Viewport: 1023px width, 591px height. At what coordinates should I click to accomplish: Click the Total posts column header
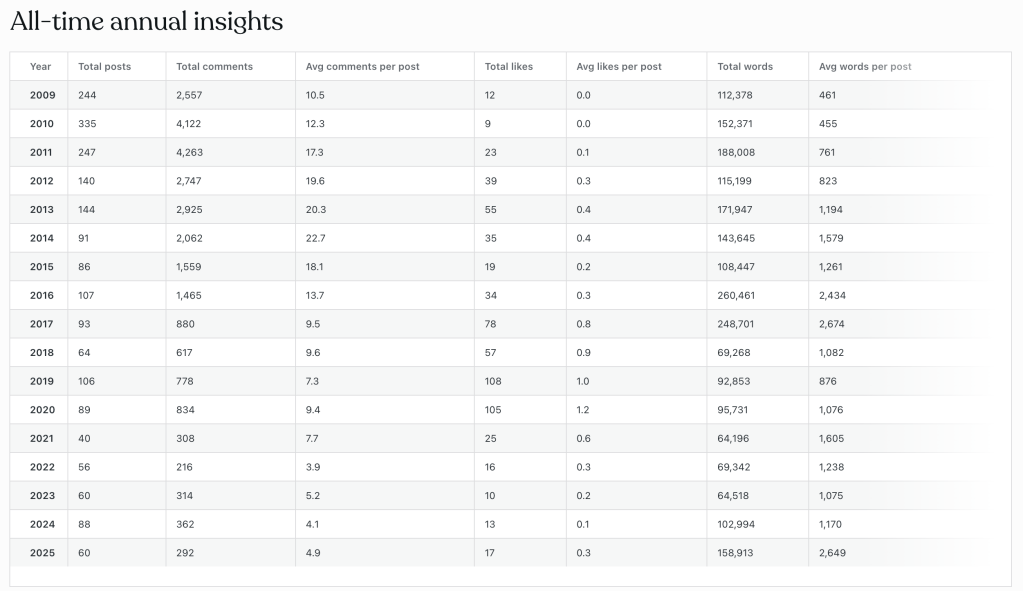point(105,67)
